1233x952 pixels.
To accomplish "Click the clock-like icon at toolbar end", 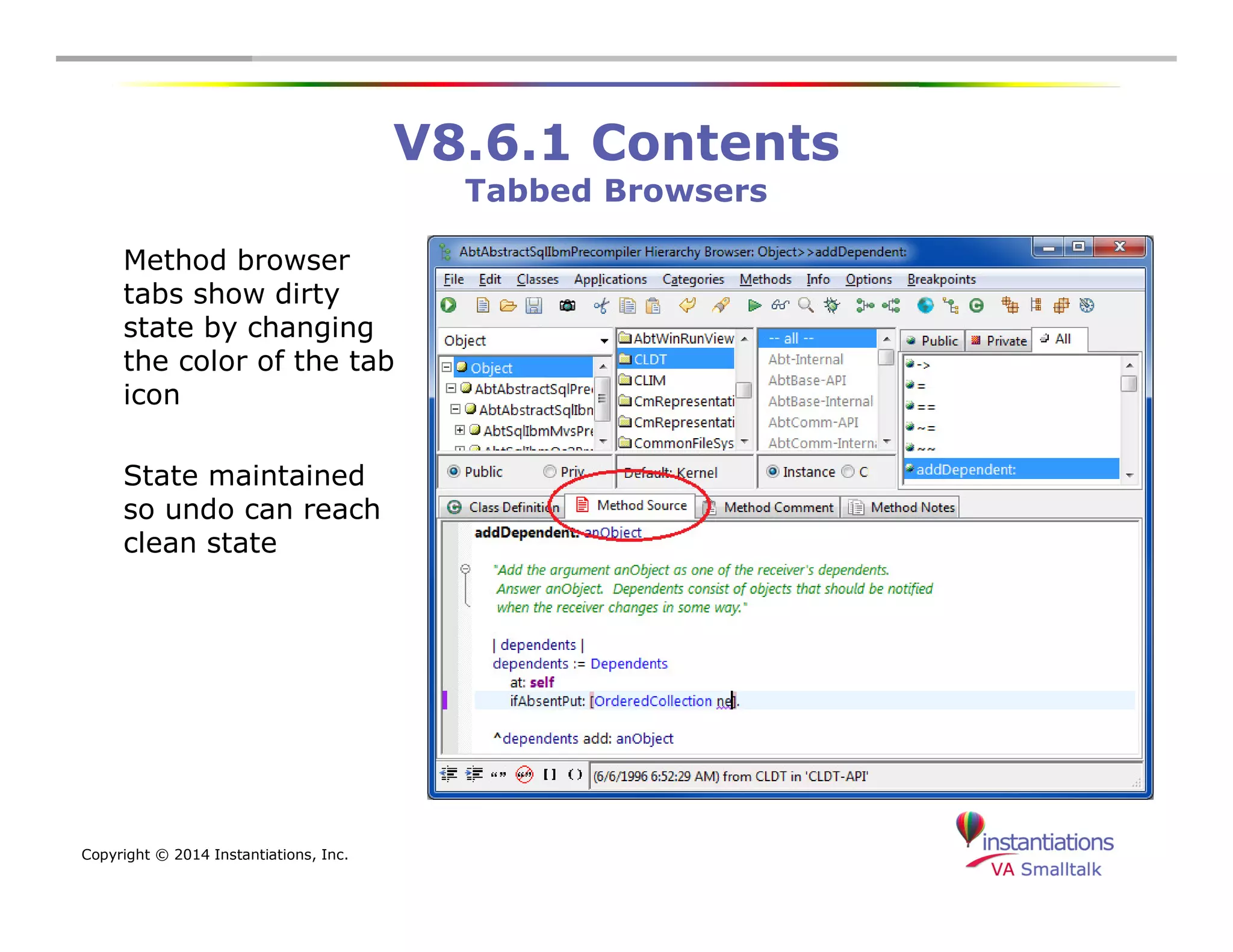I will pyautogui.click(x=1087, y=306).
